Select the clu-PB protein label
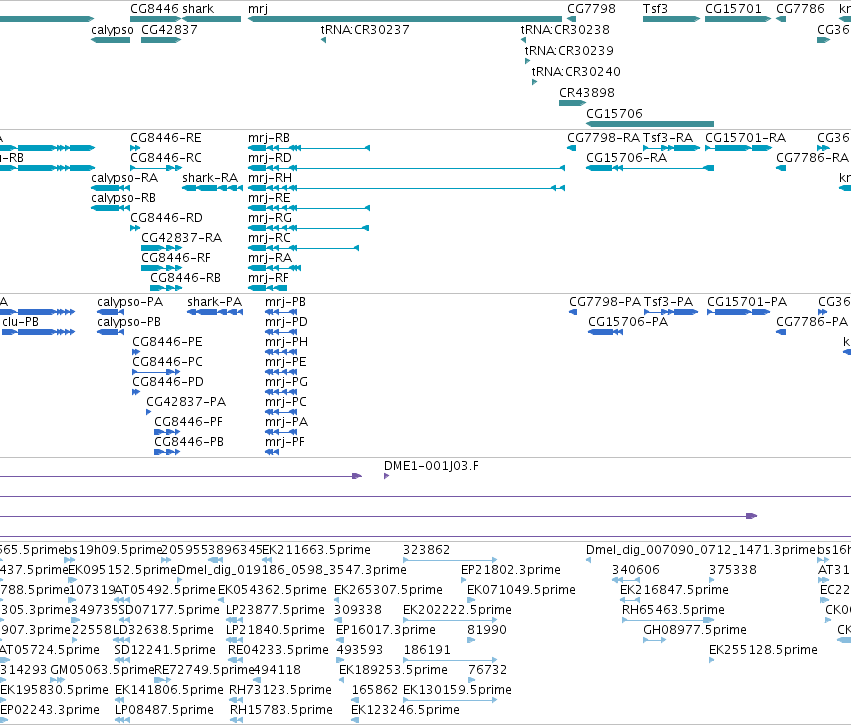851x725 pixels. (21, 322)
